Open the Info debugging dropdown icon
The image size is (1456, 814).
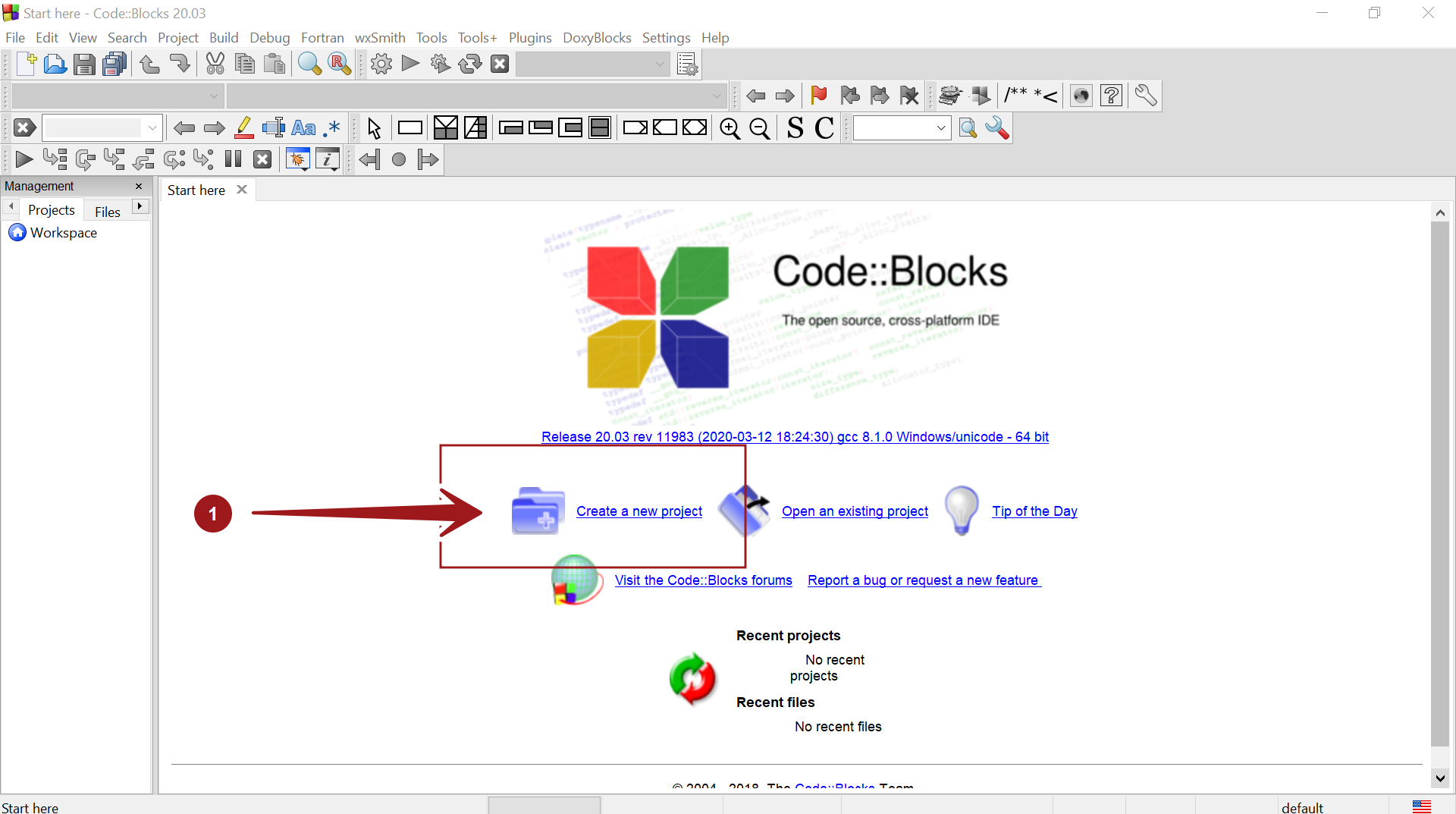[x=328, y=159]
